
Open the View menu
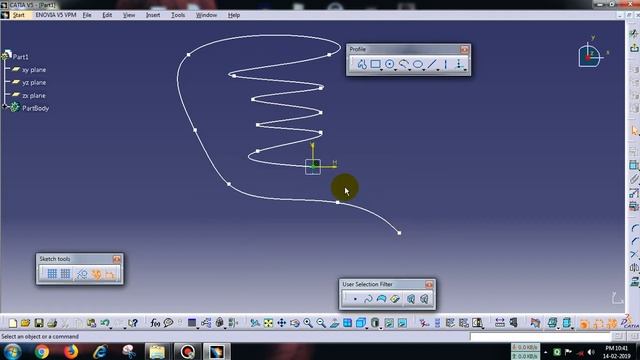coord(129,15)
